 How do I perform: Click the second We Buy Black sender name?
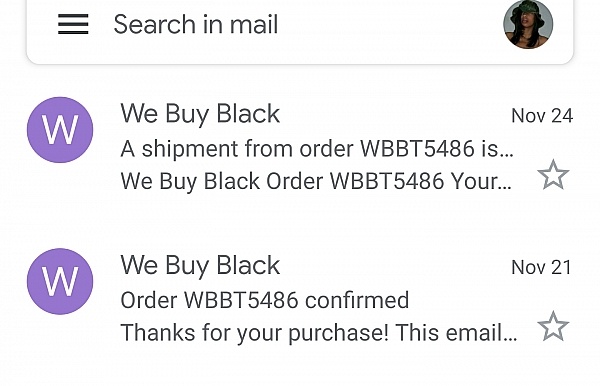coord(200,265)
